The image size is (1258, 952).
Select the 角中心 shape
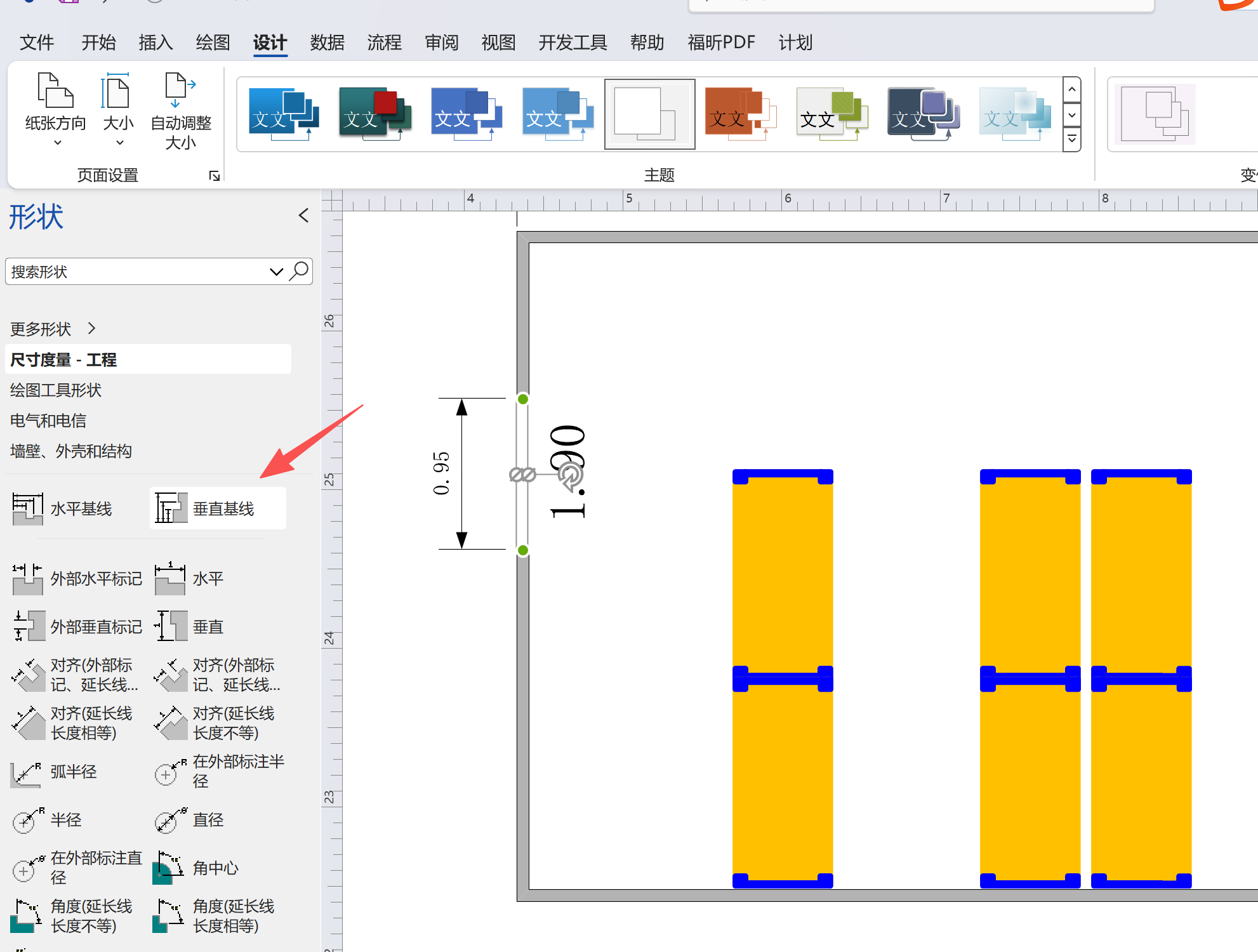click(x=196, y=868)
